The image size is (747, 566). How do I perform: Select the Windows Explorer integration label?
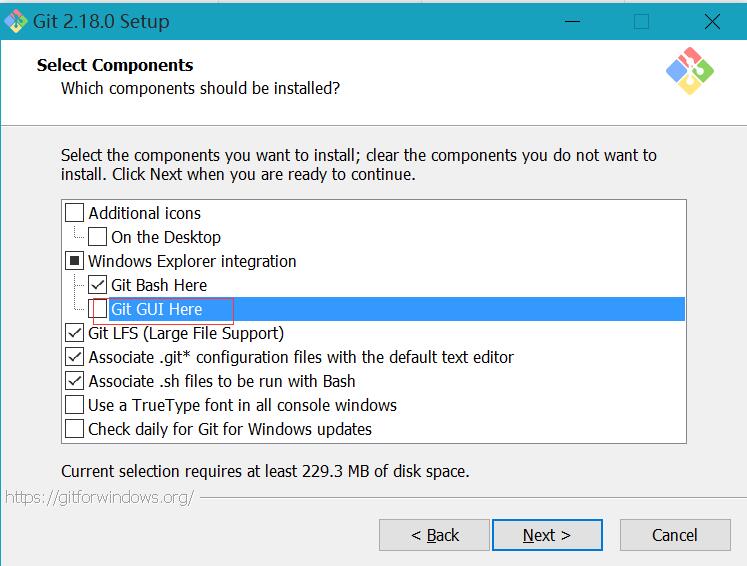192,261
